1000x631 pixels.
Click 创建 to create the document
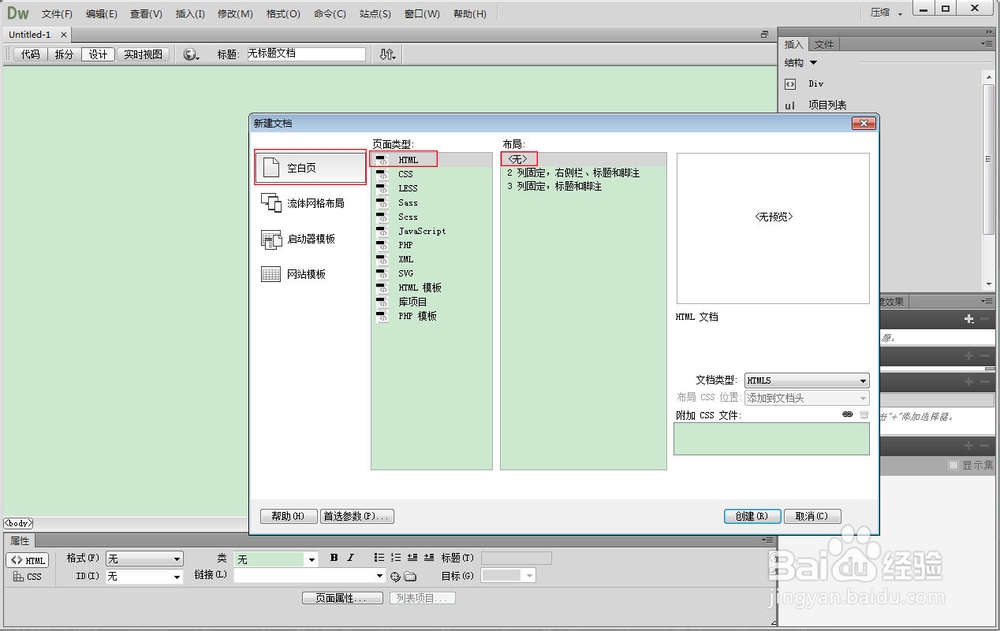pyautogui.click(x=752, y=515)
